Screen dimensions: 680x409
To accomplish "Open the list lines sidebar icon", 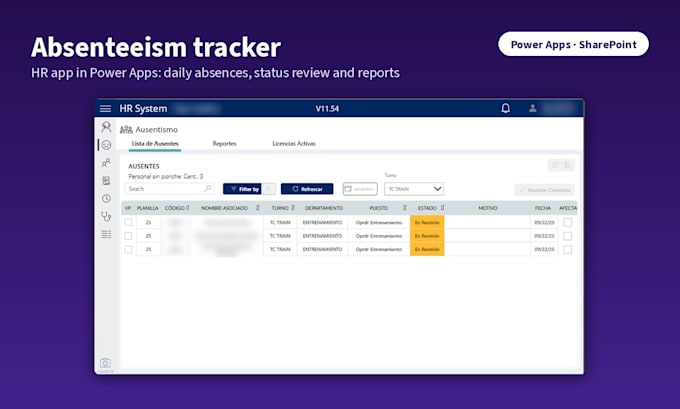I will pyautogui.click(x=106, y=234).
